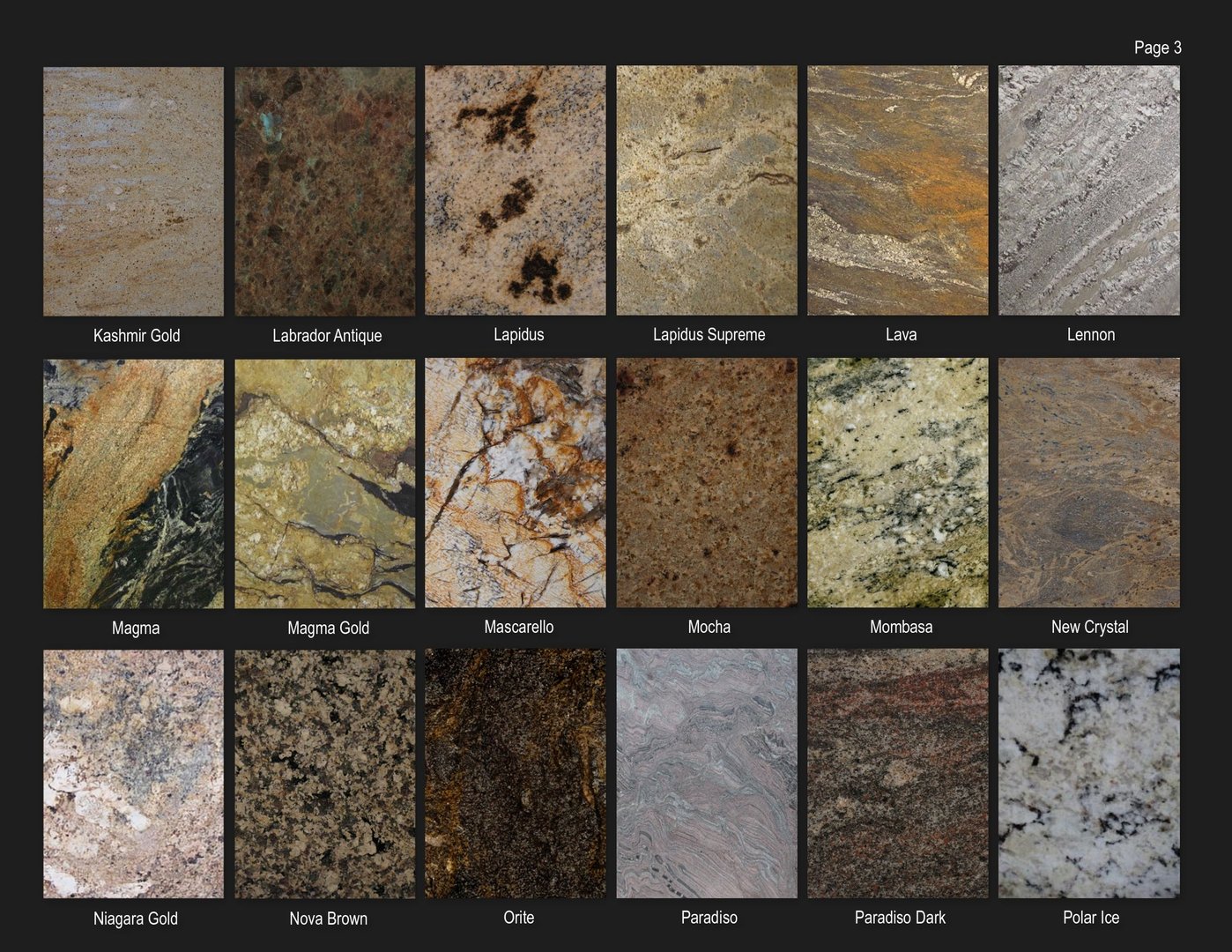Click the 'Mocha' caption text
This screenshot has width=1232, height=952.
click(709, 628)
